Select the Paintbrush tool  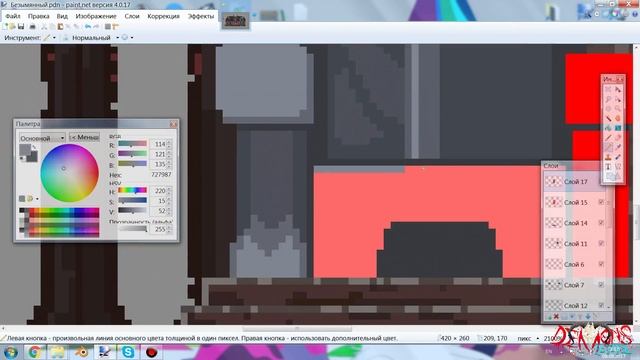608,138
